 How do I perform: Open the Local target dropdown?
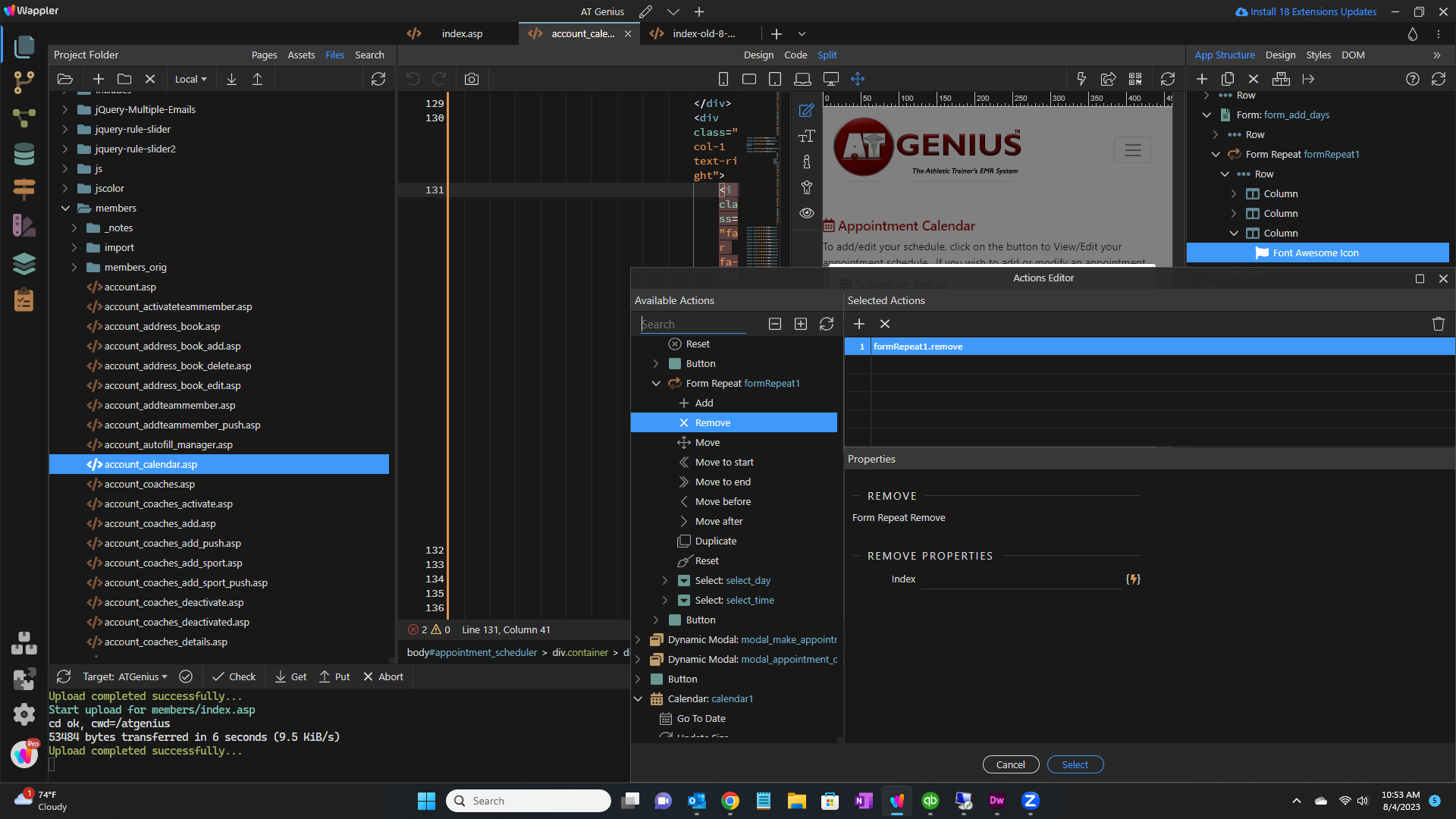(x=190, y=79)
